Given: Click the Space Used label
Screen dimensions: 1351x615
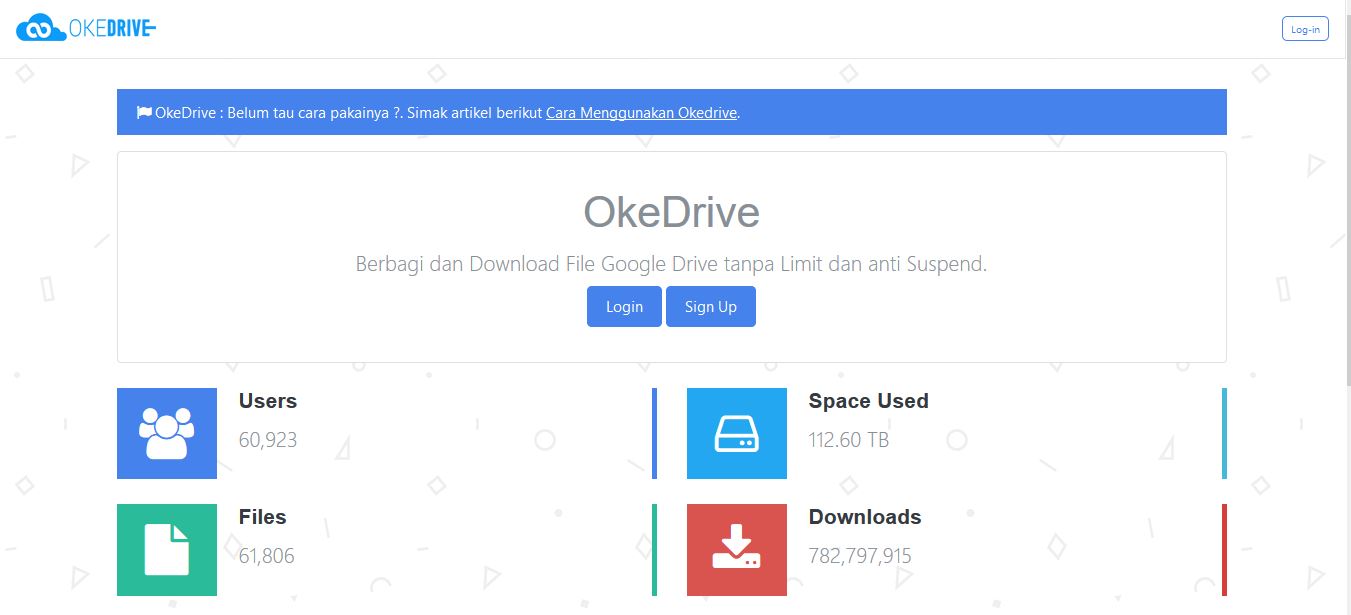Looking at the screenshot, I should 869,401.
